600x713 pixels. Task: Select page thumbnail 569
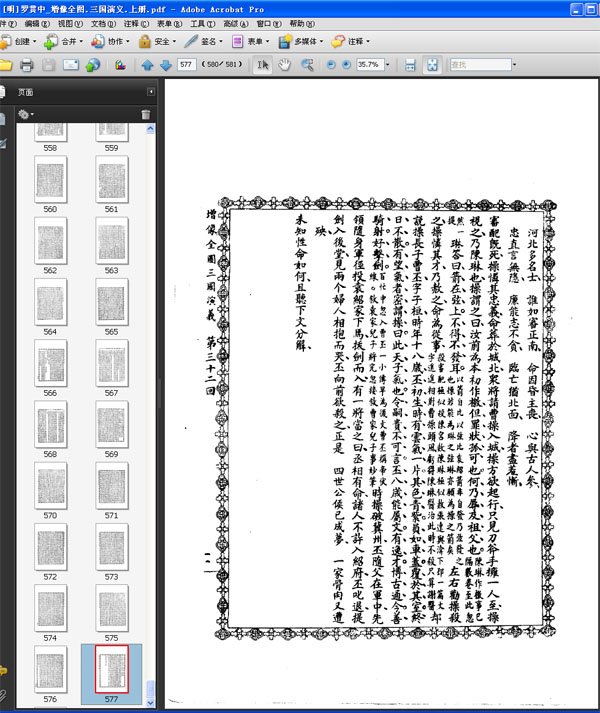pos(111,425)
